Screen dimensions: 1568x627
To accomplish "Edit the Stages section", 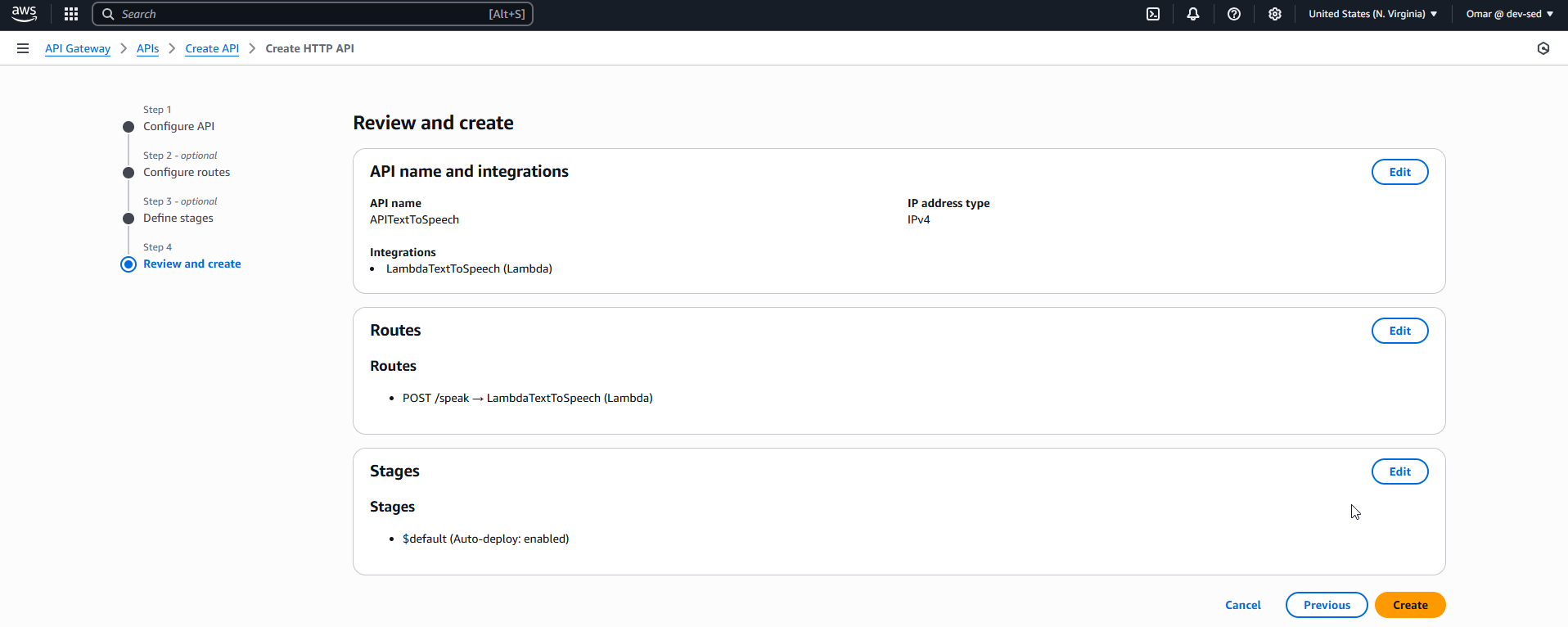I will coord(1399,471).
